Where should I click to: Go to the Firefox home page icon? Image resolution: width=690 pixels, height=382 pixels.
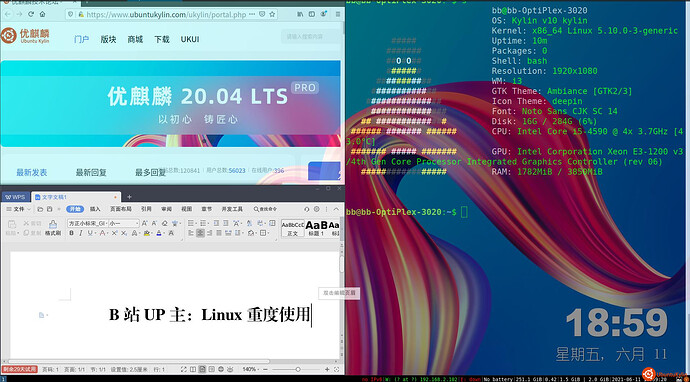pos(42,14)
